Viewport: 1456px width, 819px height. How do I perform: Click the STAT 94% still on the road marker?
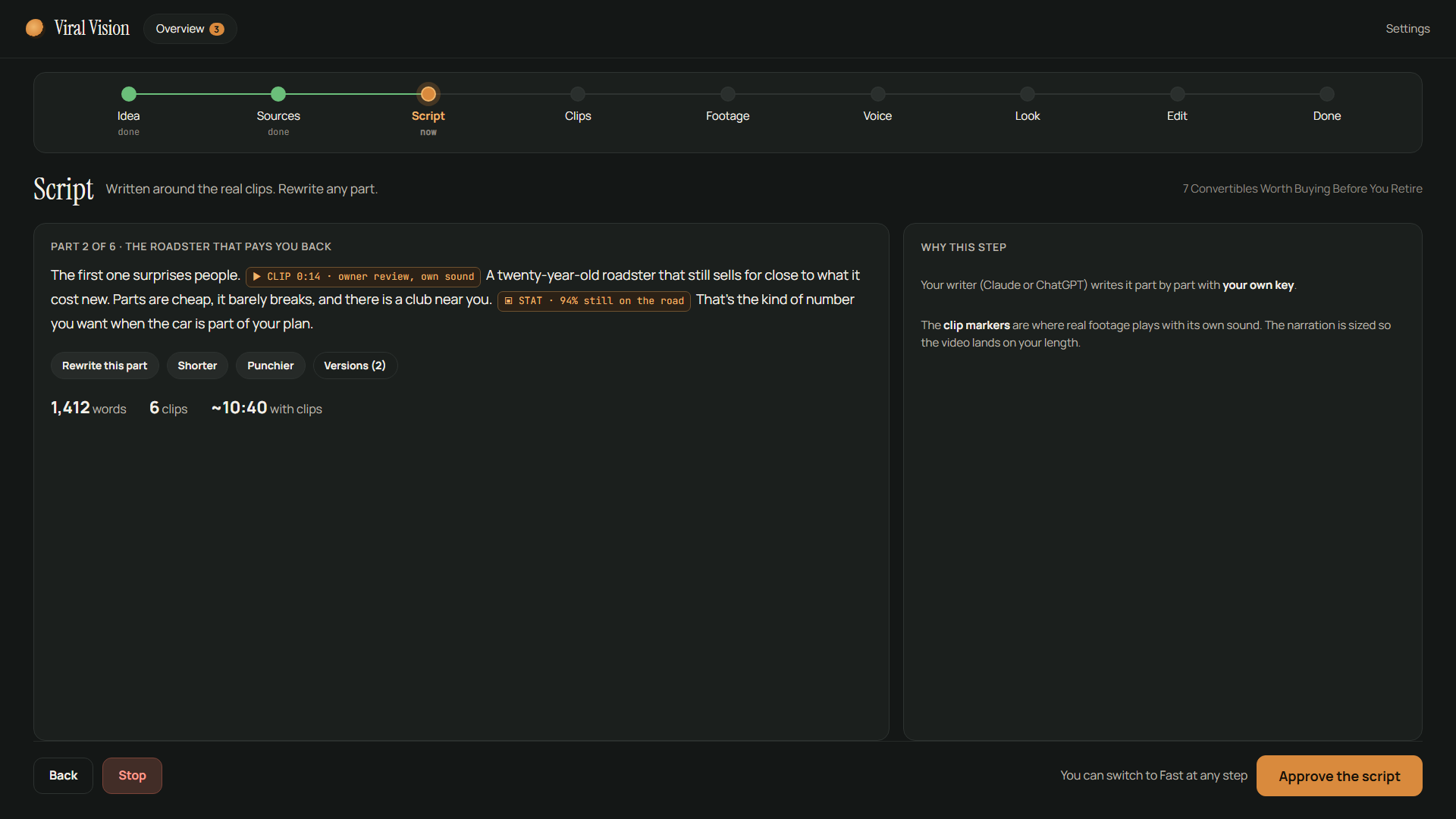coord(594,301)
